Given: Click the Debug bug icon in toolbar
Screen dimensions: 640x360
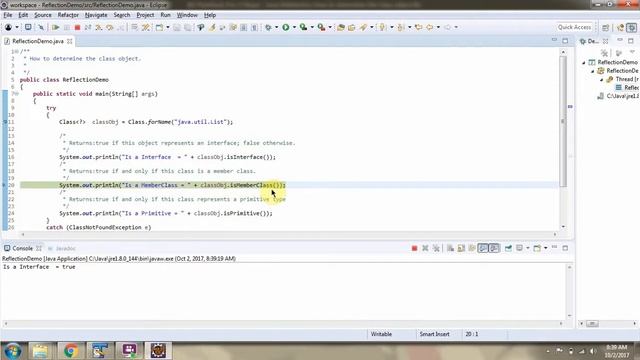Looking at the screenshot, I should [268, 27].
